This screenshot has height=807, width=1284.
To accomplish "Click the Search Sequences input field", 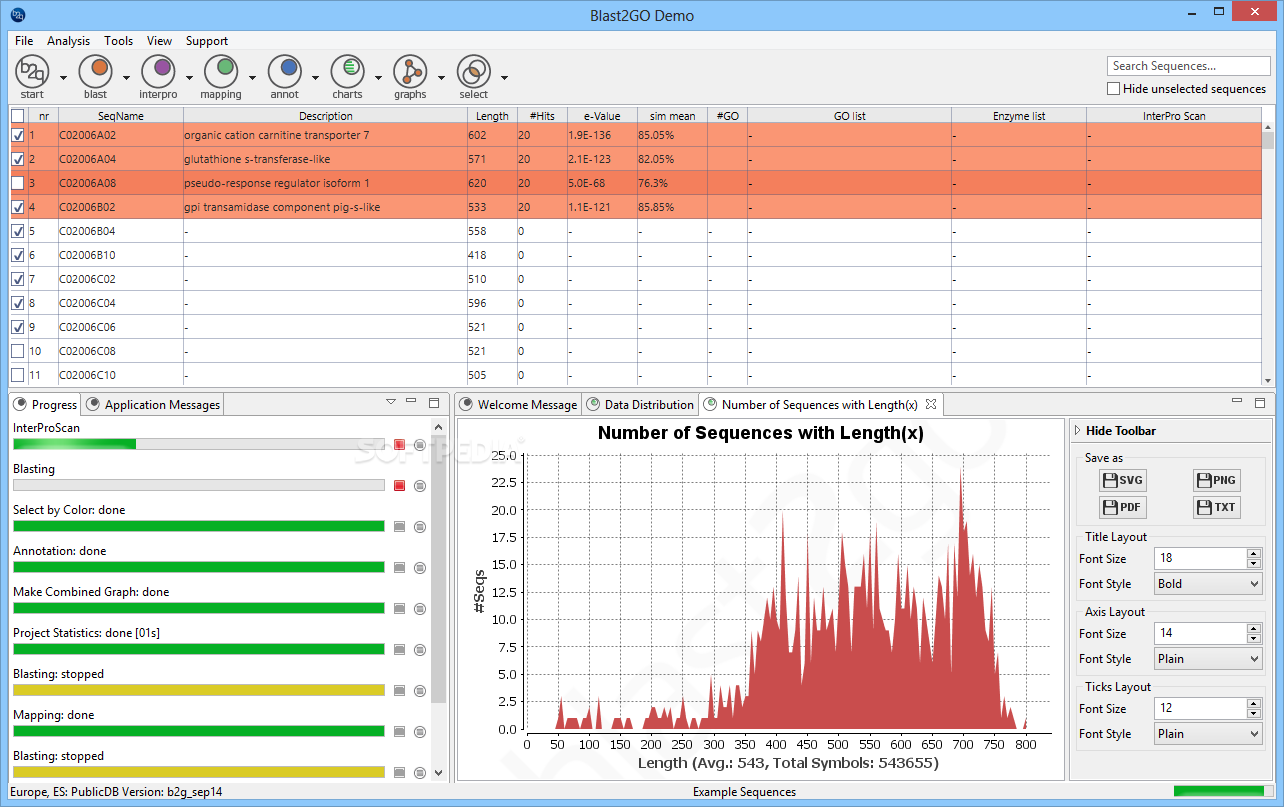I will pyautogui.click(x=1189, y=66).
